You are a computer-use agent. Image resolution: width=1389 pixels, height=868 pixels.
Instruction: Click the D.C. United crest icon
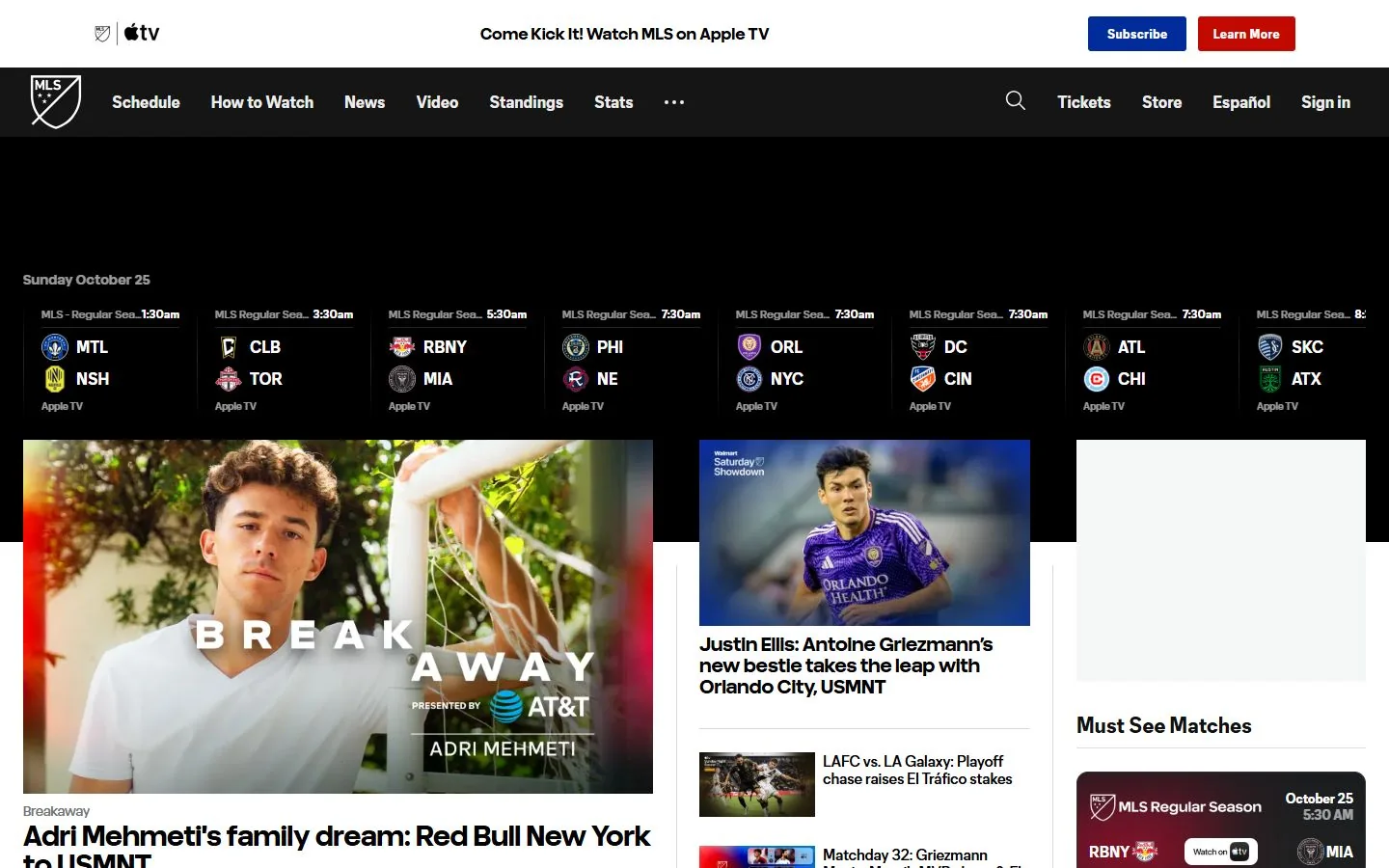click(x=923, y=347)
